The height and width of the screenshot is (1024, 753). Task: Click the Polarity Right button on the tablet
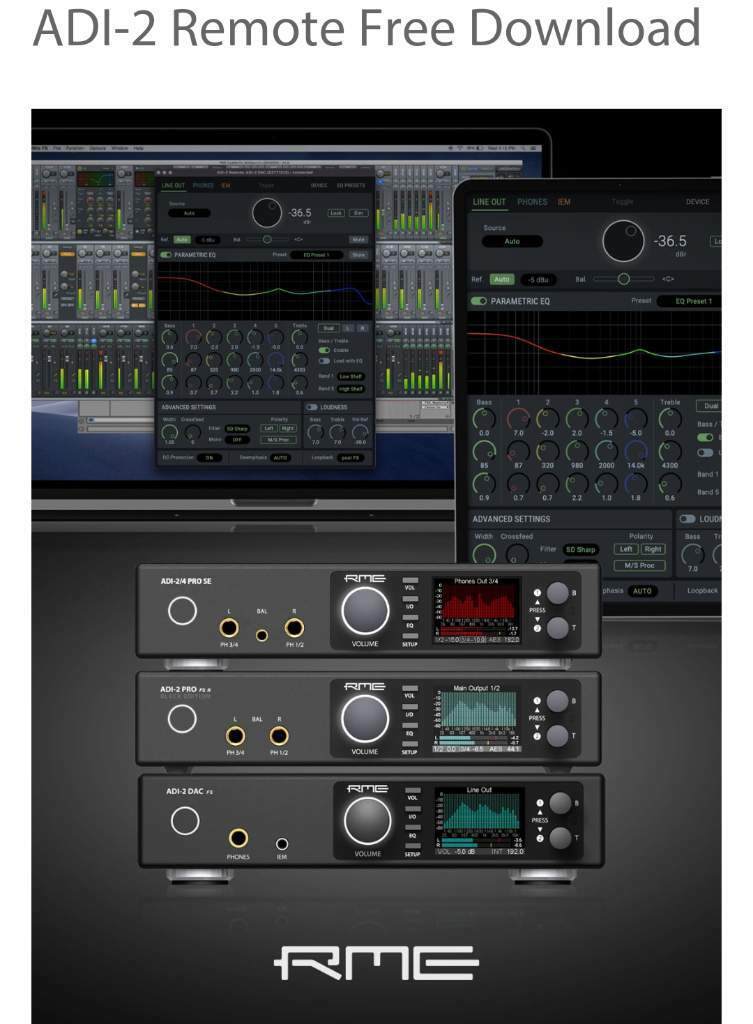[x=653, y=549]
